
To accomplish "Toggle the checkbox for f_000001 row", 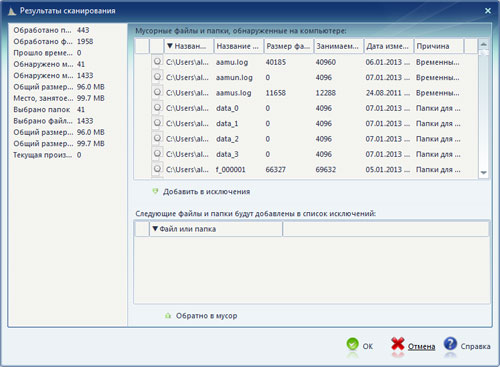I will pyautogui.click(x=157, y=169).
